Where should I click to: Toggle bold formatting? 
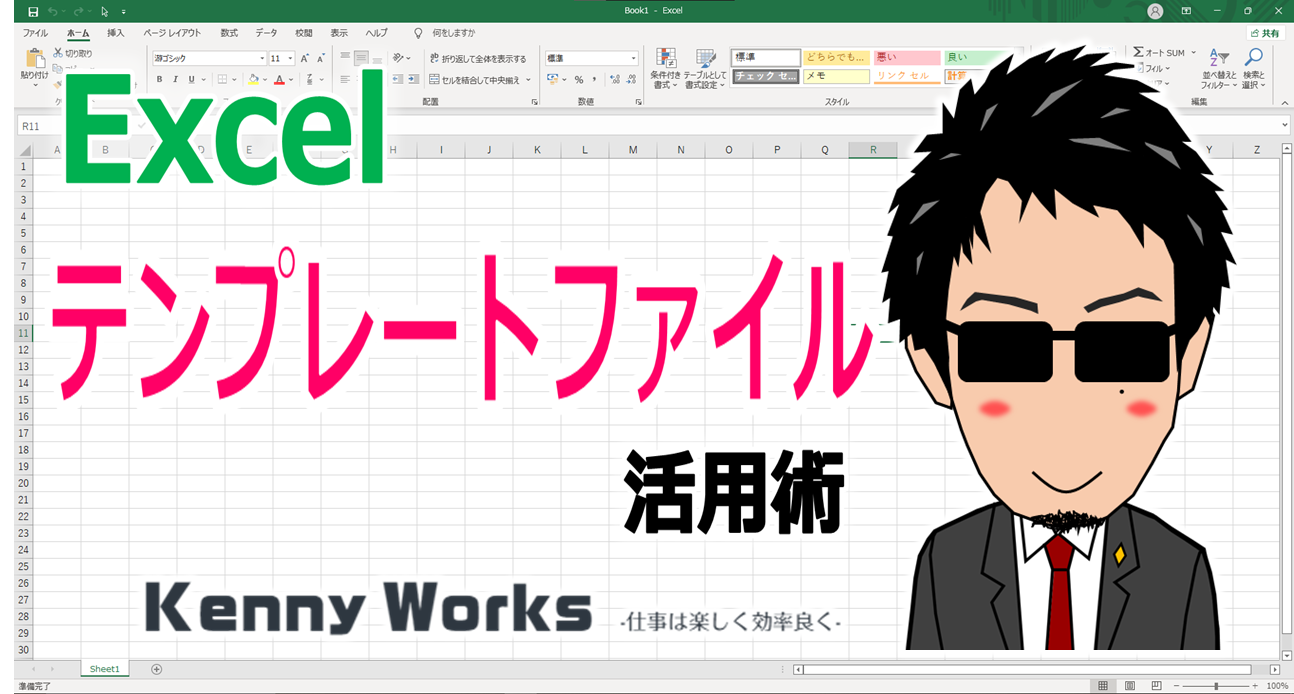tap(160, 79)
